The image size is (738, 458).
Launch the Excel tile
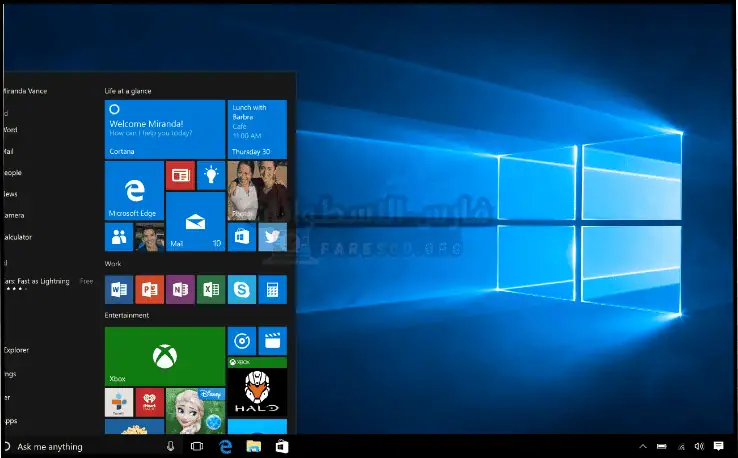coord(211,289)
